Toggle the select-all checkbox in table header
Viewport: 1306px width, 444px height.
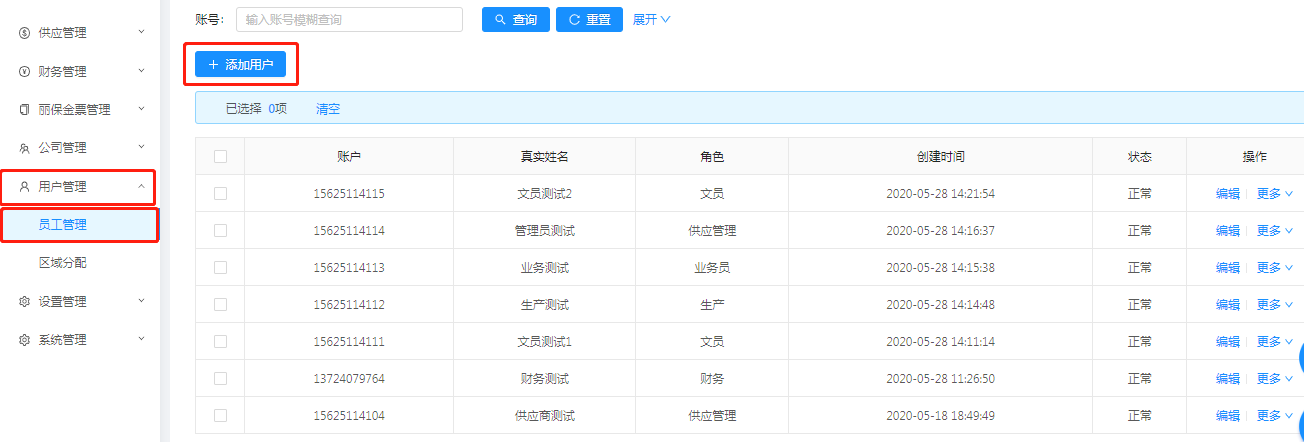tap(220, 156)
